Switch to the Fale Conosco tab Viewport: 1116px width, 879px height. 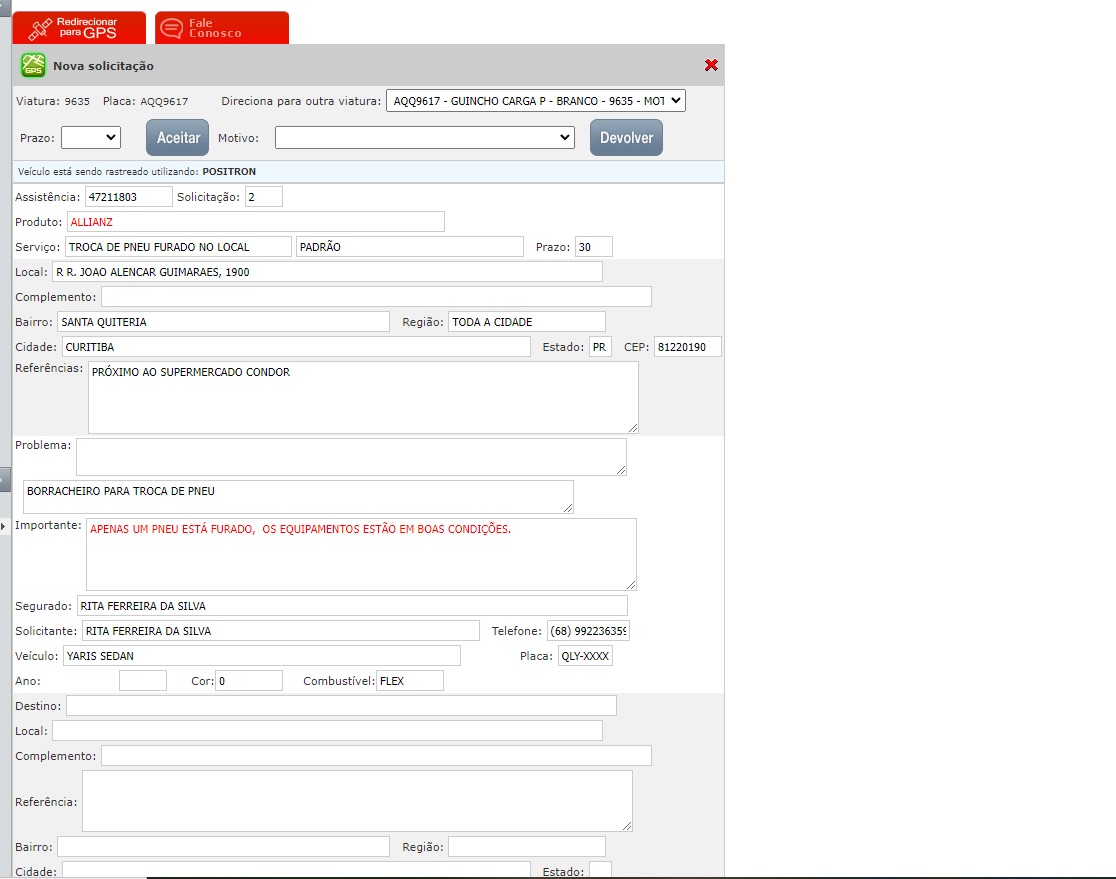pyautogui.click(x=222, y=28)
